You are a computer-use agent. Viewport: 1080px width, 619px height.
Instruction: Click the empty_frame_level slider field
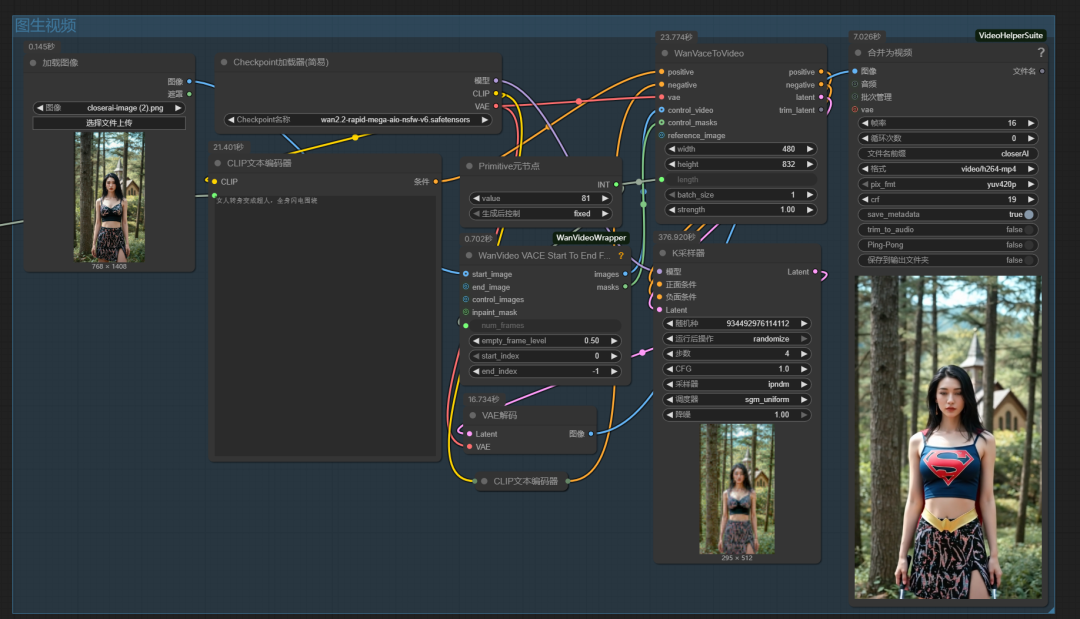coord(545,341)
